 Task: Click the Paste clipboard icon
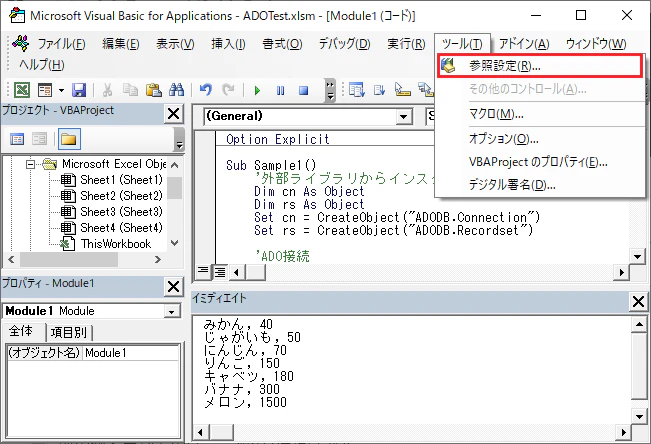click(154, 90)
